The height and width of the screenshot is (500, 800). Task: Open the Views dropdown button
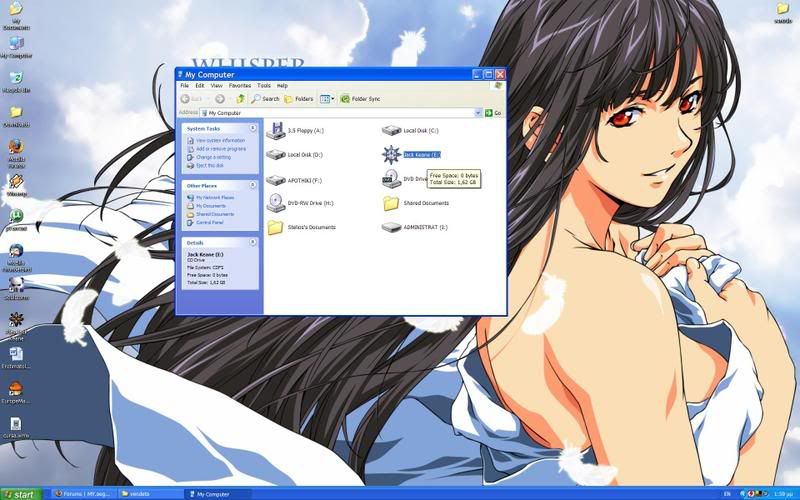click(x=327, y=99)
